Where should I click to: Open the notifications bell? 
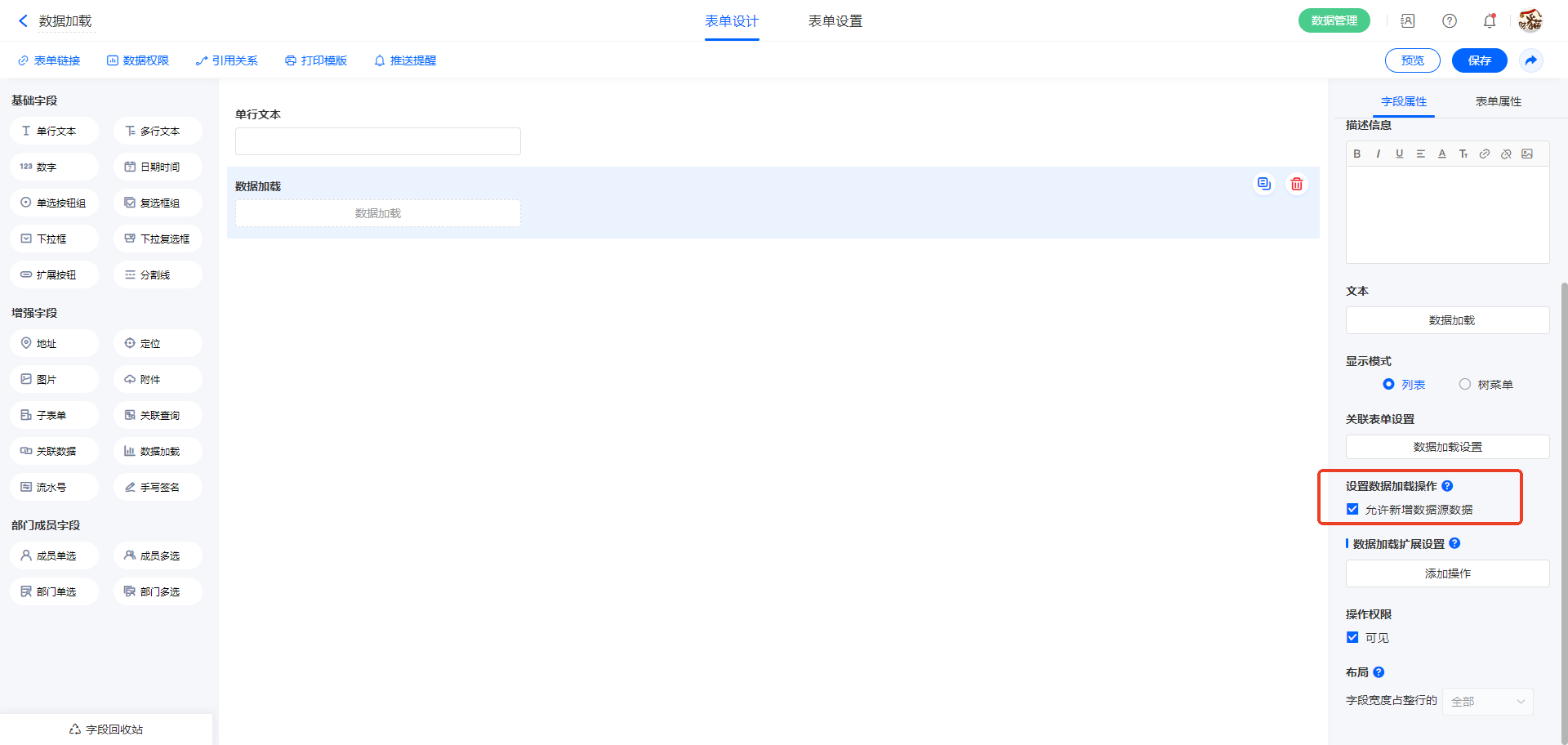[1490, 21]
